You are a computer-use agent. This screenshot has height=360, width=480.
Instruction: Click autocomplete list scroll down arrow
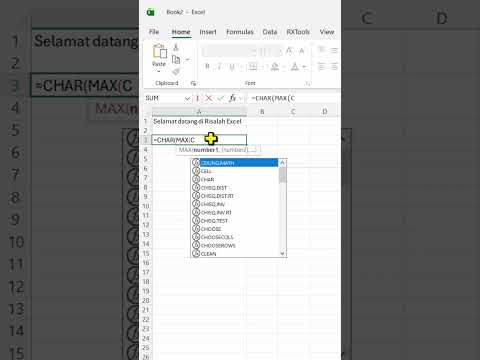coord(282,253)
